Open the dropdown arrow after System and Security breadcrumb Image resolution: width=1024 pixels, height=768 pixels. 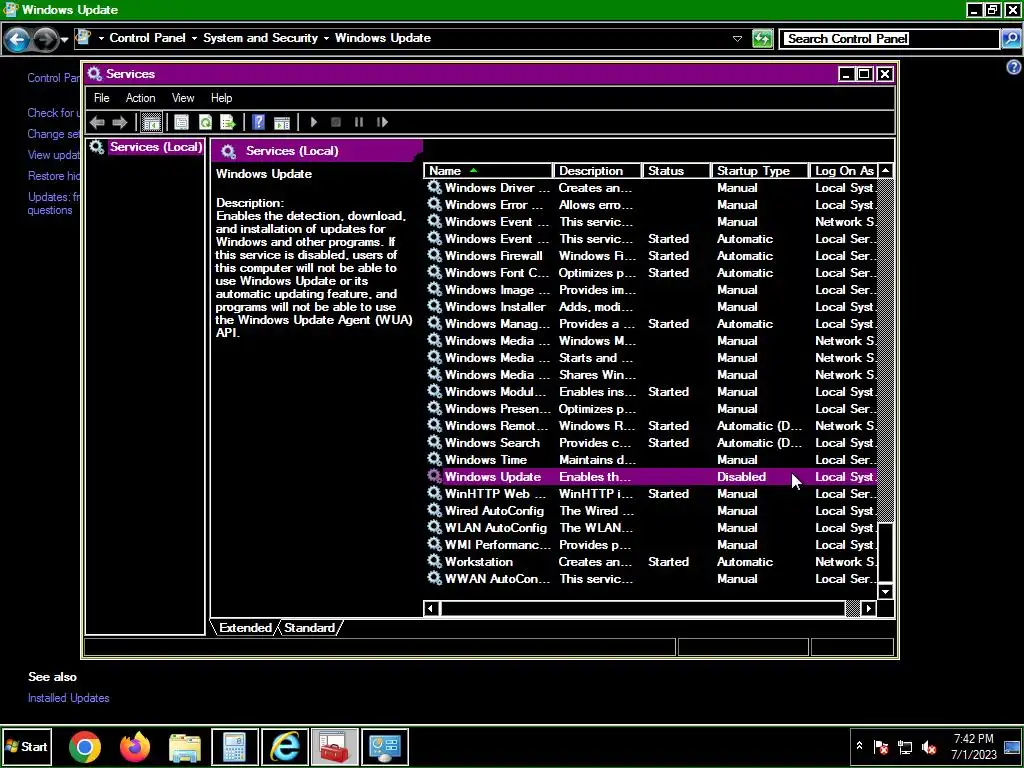tap(326, 39)
